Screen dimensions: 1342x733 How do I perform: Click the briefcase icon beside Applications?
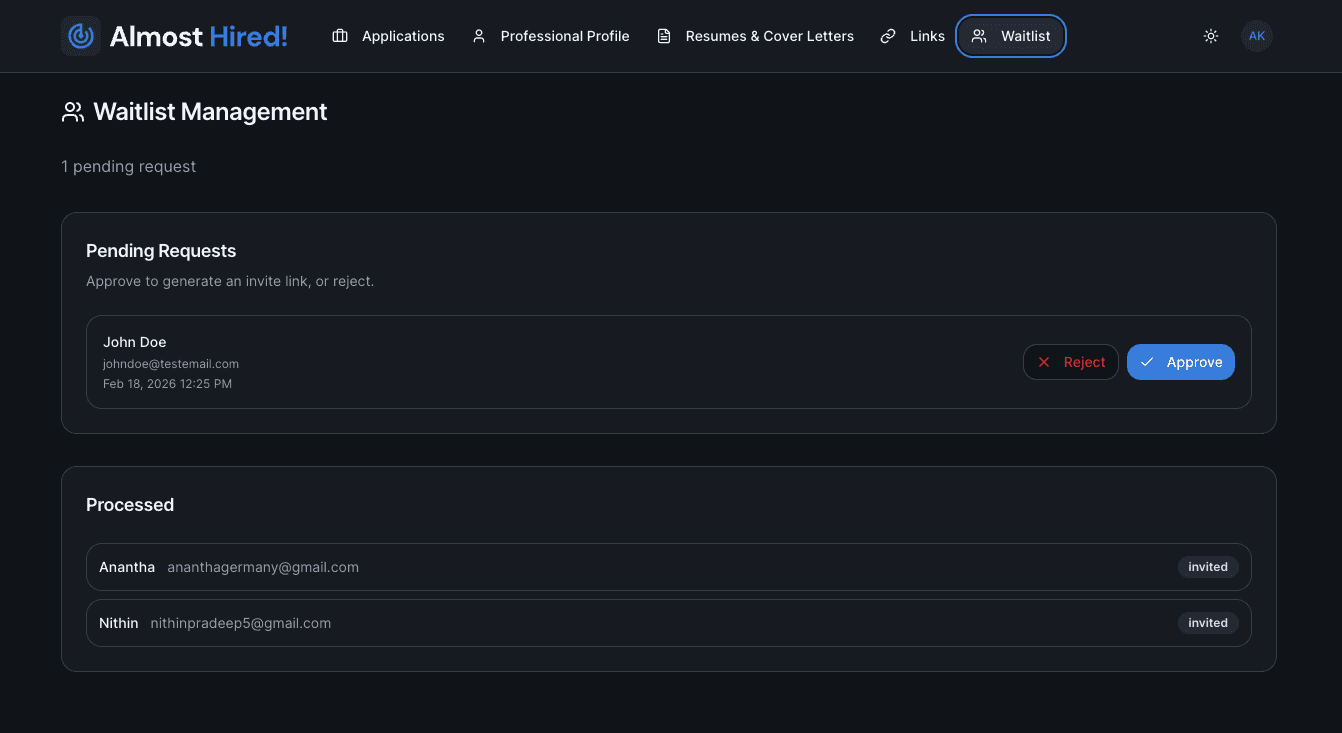(x=340, y=36)
